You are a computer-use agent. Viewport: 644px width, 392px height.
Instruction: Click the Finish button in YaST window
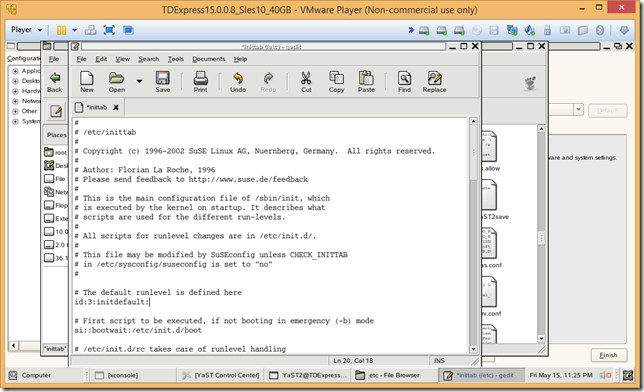[608, 355]
